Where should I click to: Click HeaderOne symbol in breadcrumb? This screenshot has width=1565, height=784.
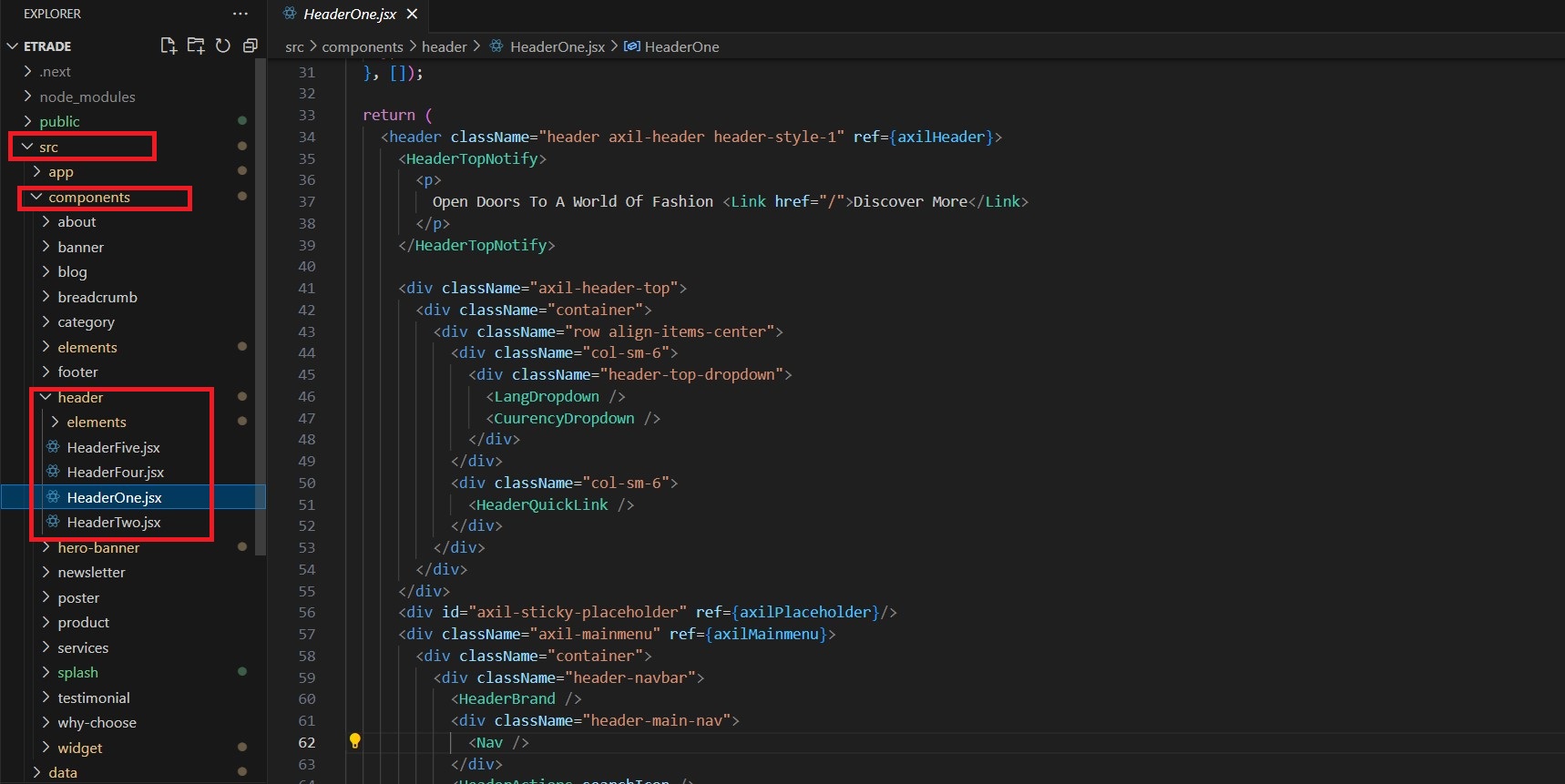[x=681, y=46]
